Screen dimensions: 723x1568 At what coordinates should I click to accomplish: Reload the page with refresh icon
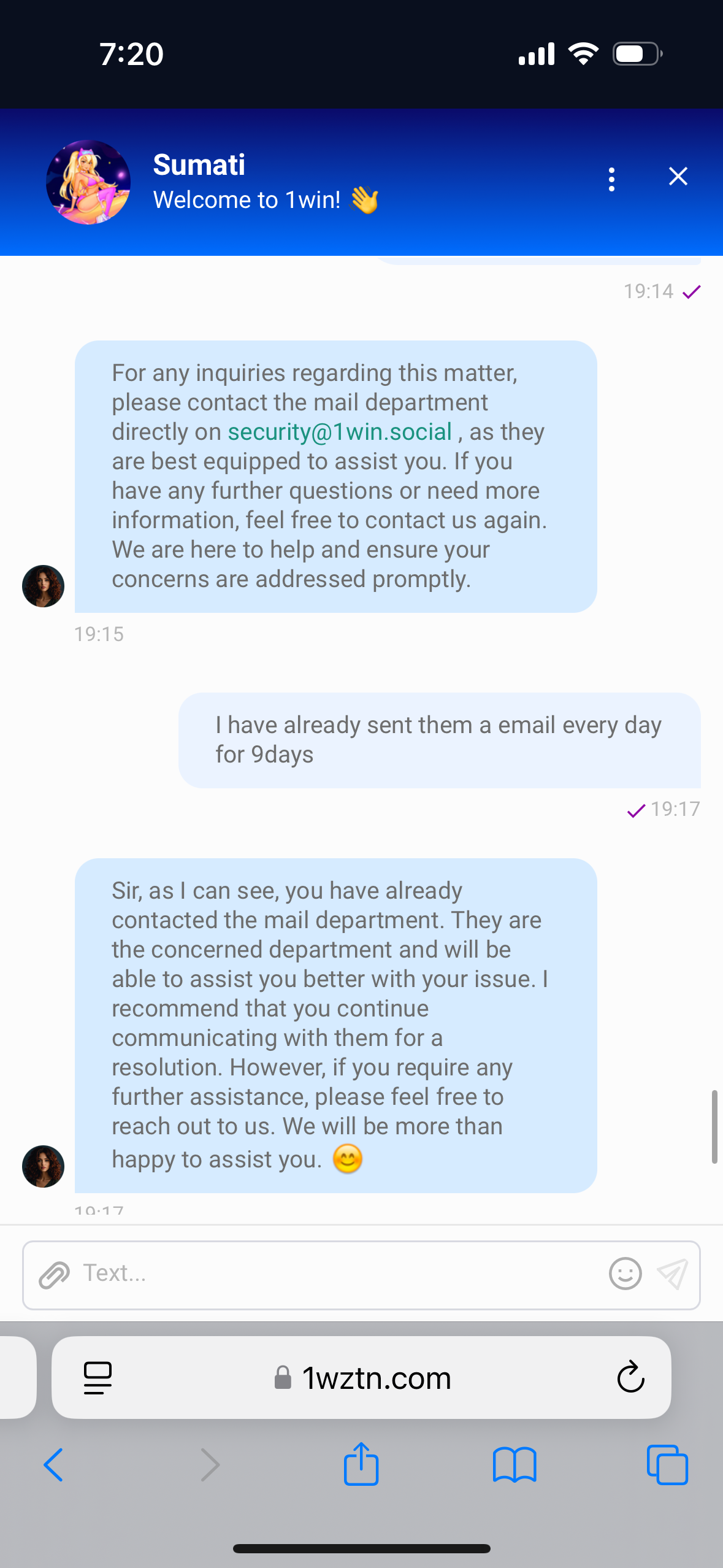[x=630, y=1378]
